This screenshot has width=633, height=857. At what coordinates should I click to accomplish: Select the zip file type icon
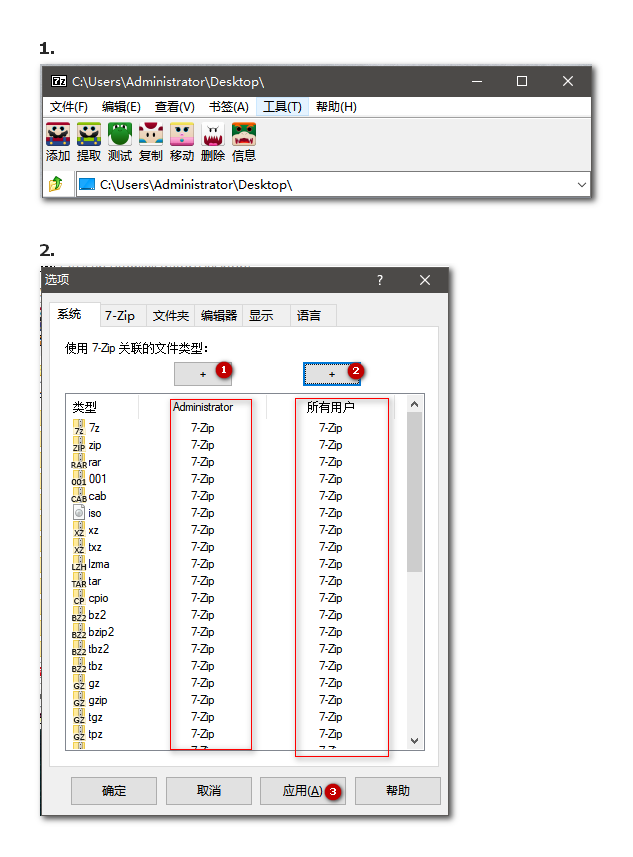point(79,444)
